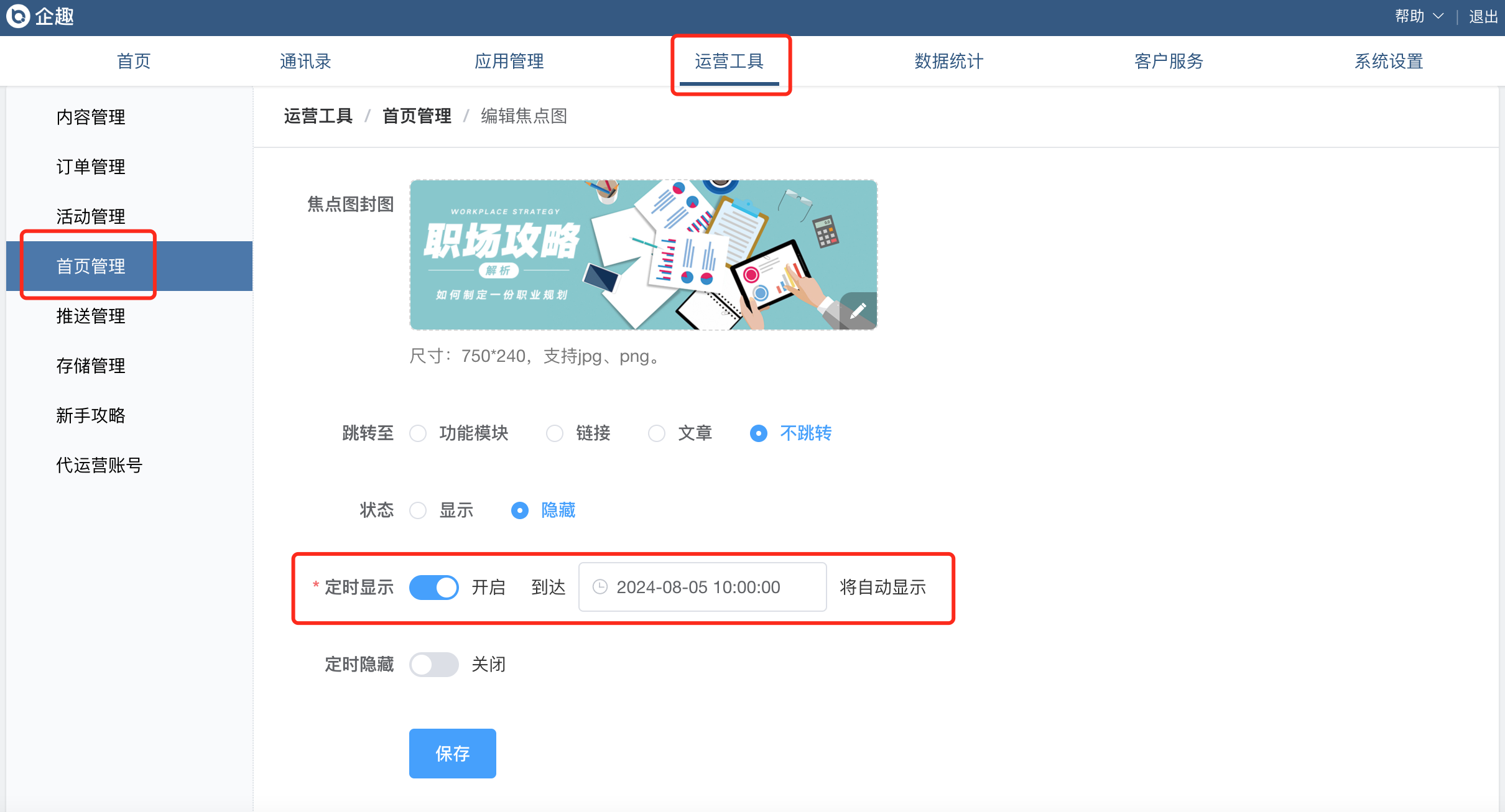Go to the 系统设置 tab
The image size is (1505, 812).
pyautogui.click(x=1389, y=61)
